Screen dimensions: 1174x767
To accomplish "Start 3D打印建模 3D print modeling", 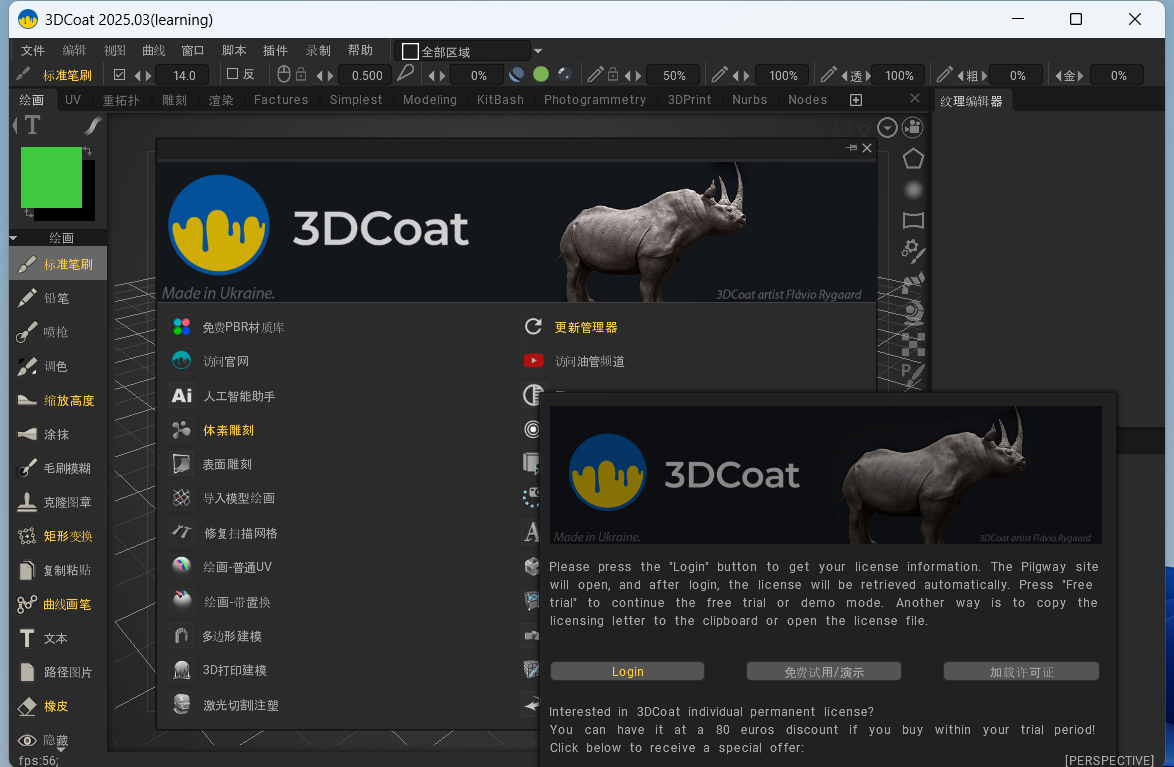I will coord(219,670).
